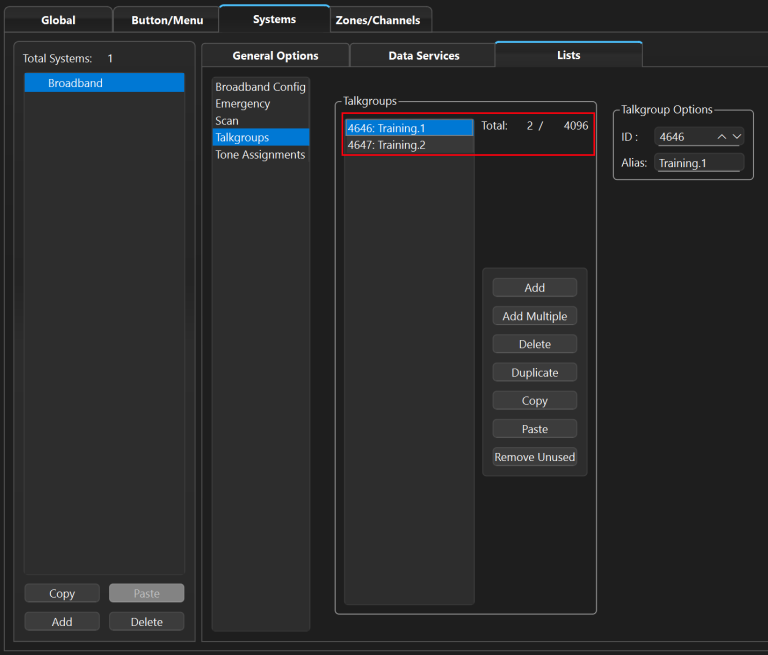Click the Remove Unused button
This screenshot has height=655, width=768.
coord(534,457)
